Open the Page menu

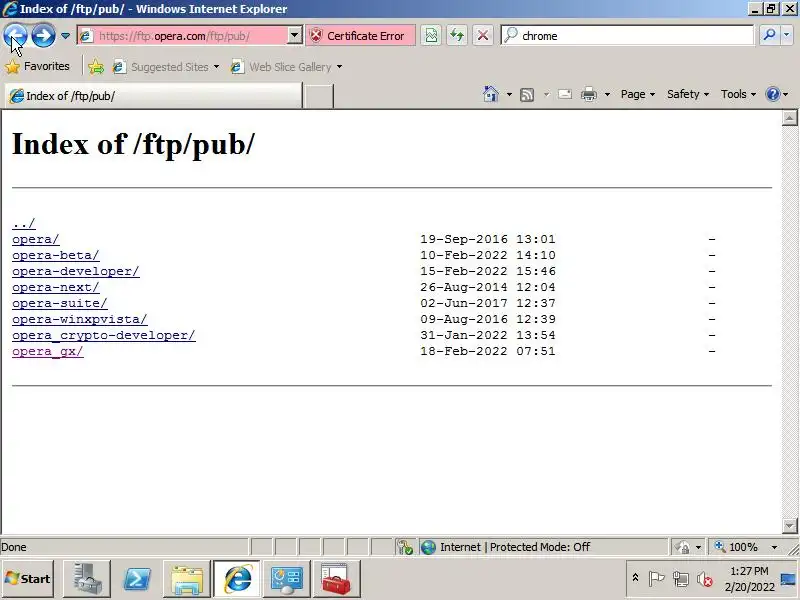637,94
